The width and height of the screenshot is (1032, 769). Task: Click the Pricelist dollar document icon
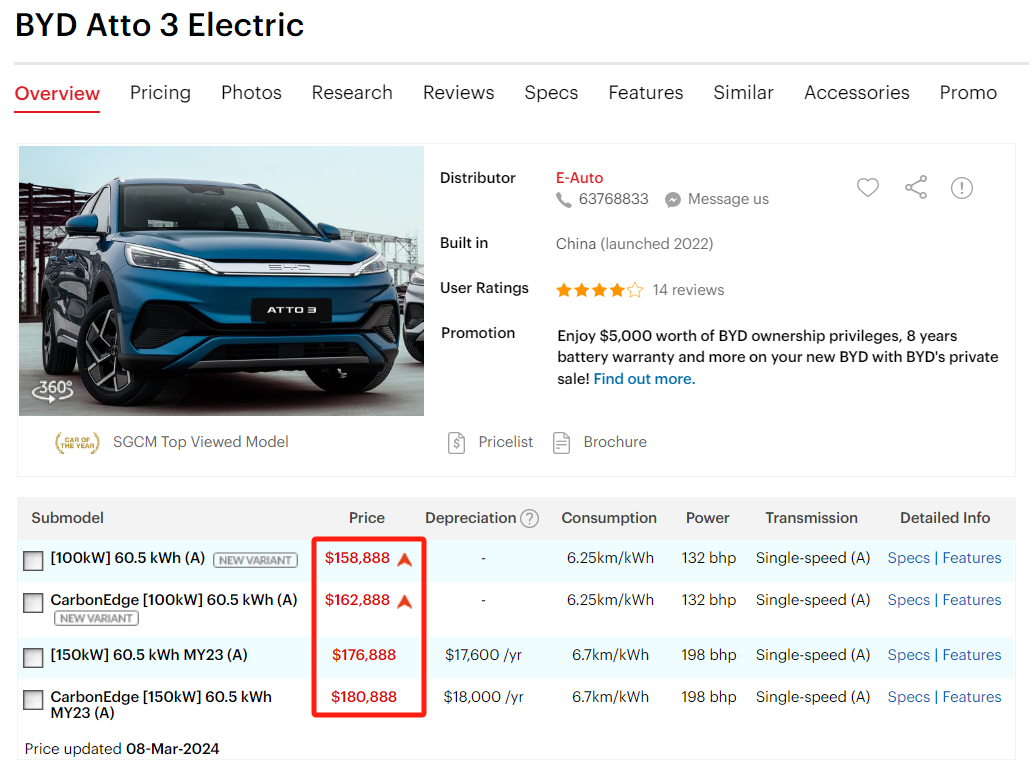click(x=457, y=442)
